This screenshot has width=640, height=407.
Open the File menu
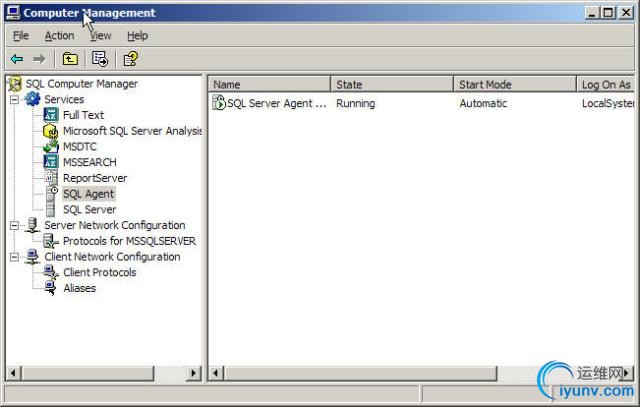(21, 36)
